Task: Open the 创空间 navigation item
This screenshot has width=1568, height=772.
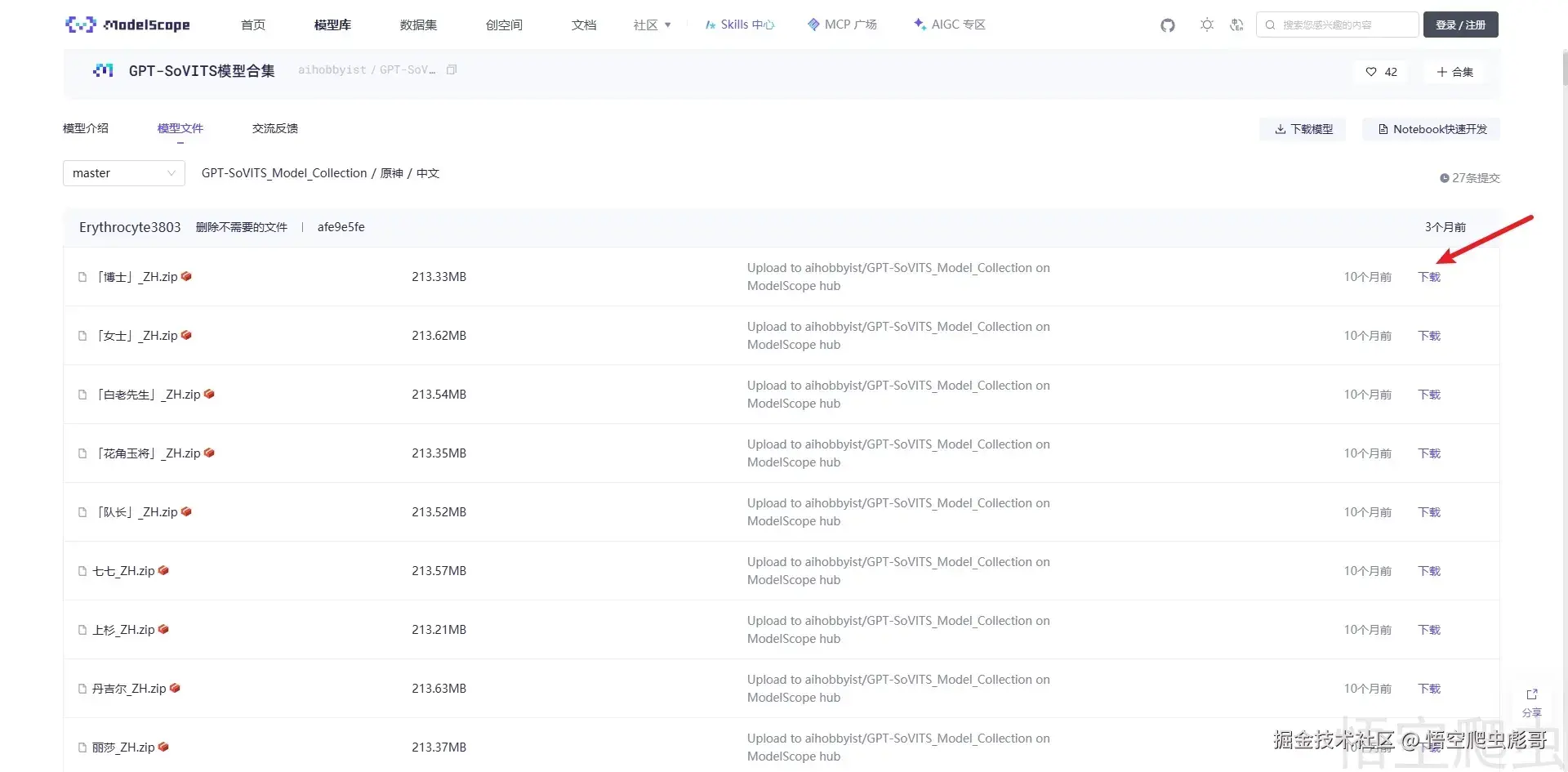Action: pos(504,25)
